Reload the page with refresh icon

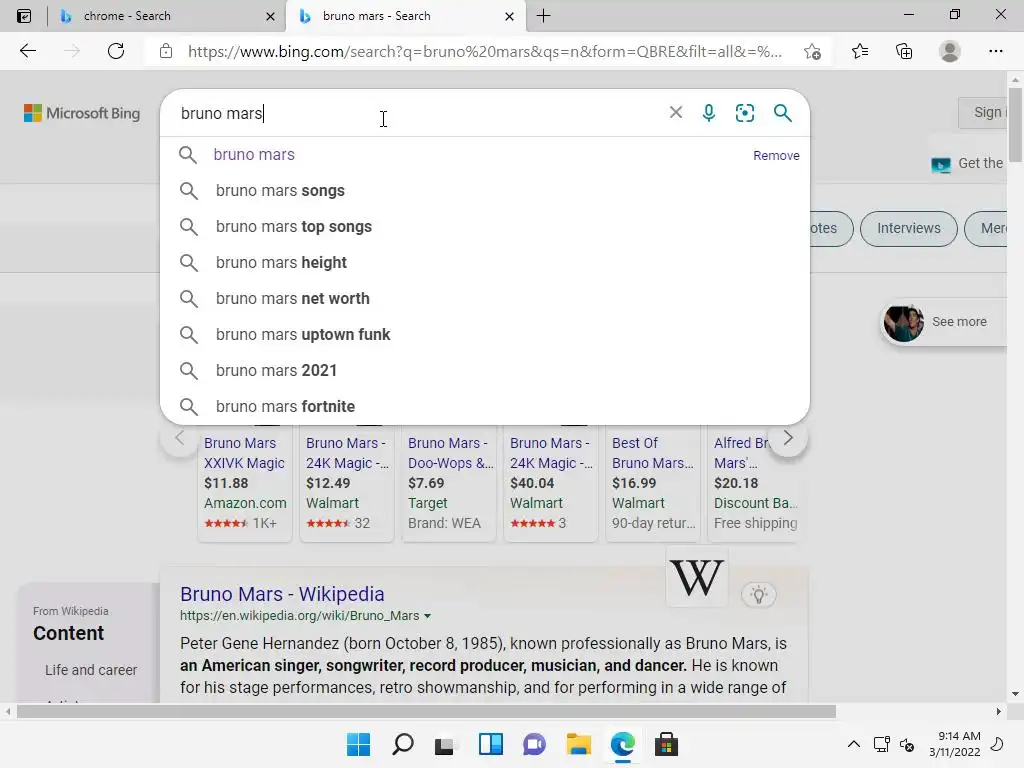pos(116,51)
